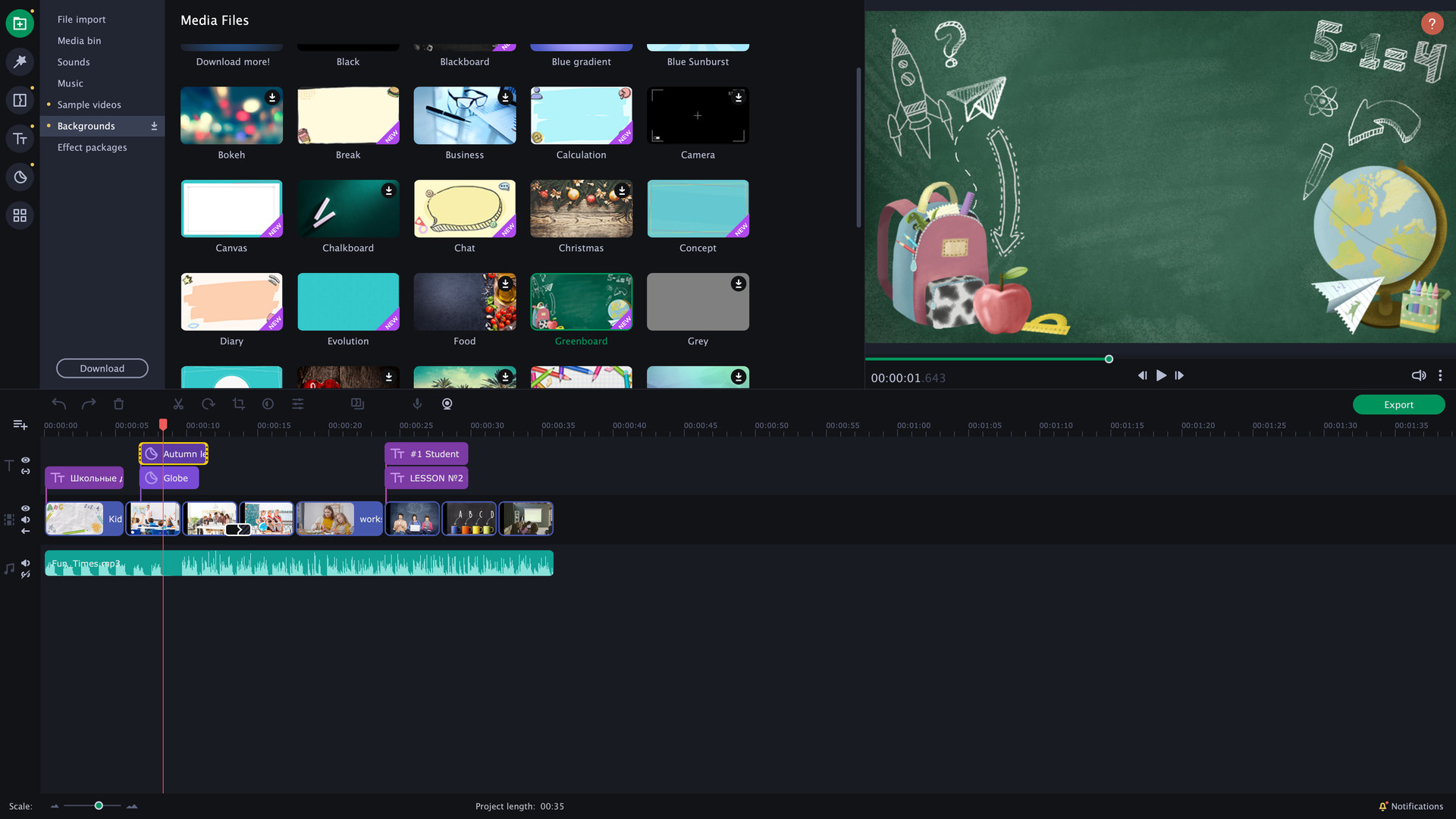Start voiceover recording with the microphone icon
Image resolution: width=1456 pixels, height=819 pixels.
click(x=417, y=403)
